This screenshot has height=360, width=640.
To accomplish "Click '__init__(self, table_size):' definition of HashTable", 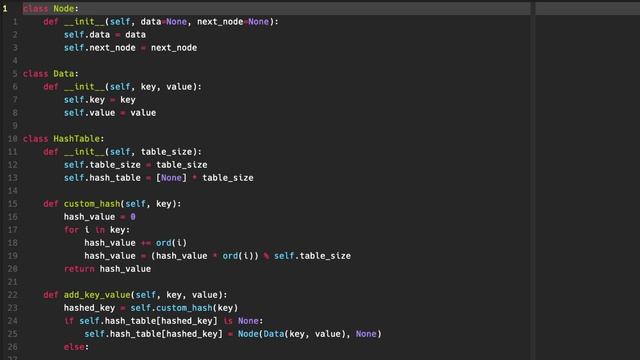I will click(x=122, y=152).
